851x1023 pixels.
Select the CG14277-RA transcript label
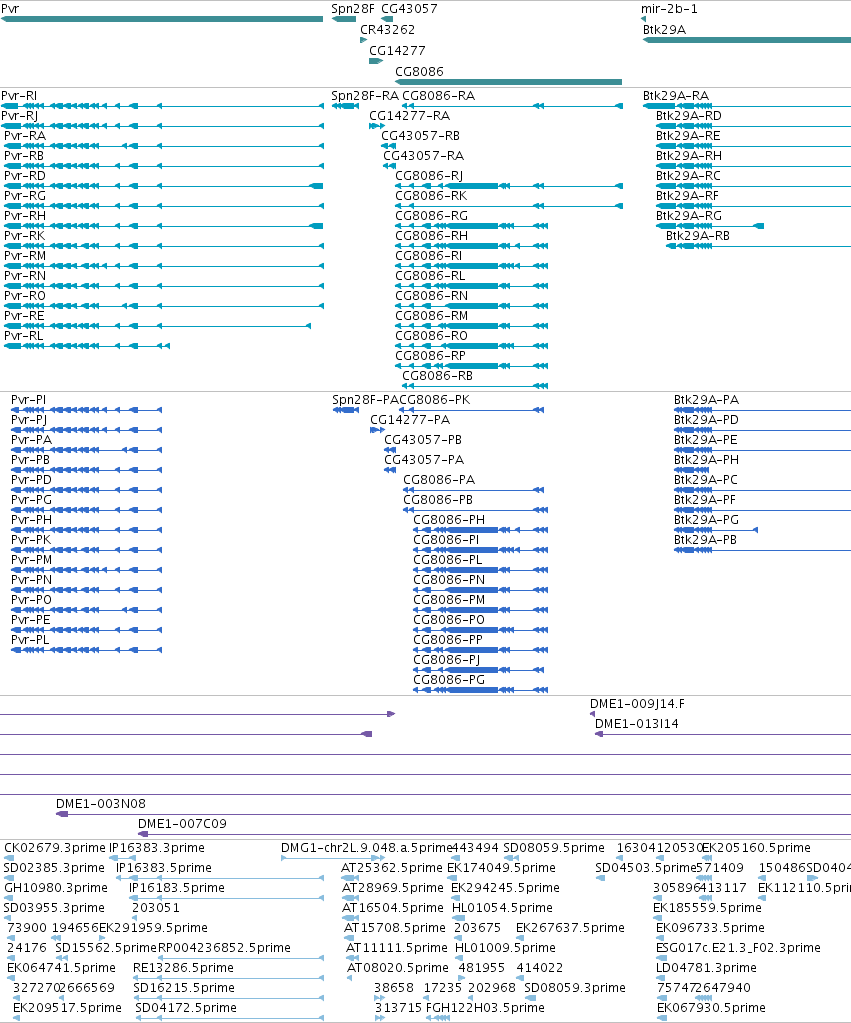pyautogui.click(x=410, y=116)
